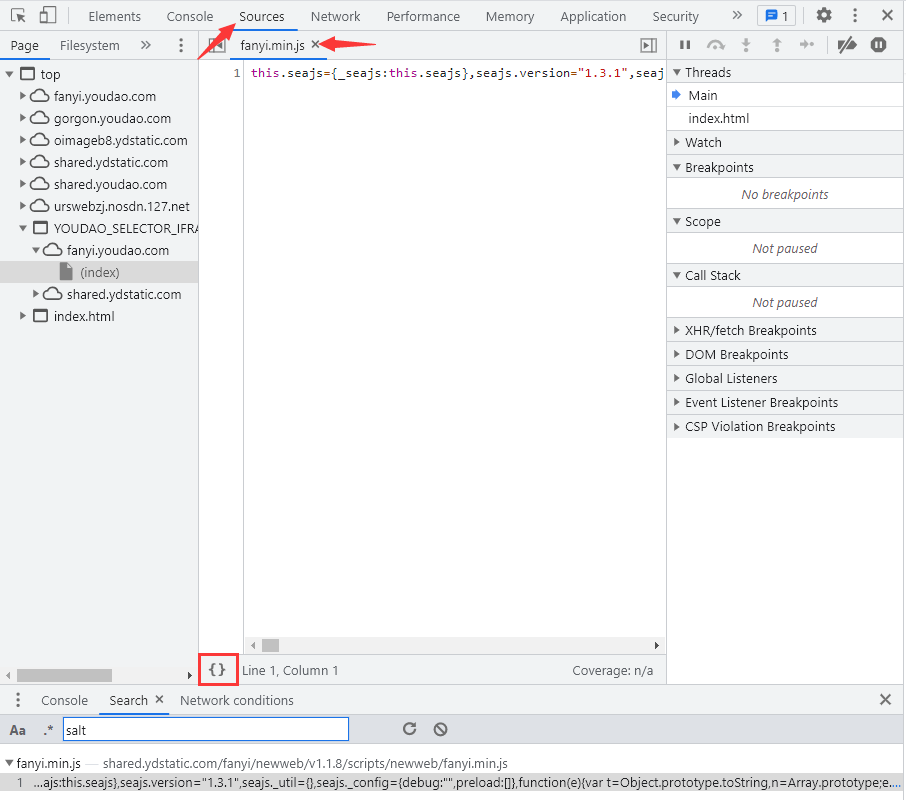Enable regular expression search toggle
This screenshot has width=906, height=800.
(x=47, y=730)
